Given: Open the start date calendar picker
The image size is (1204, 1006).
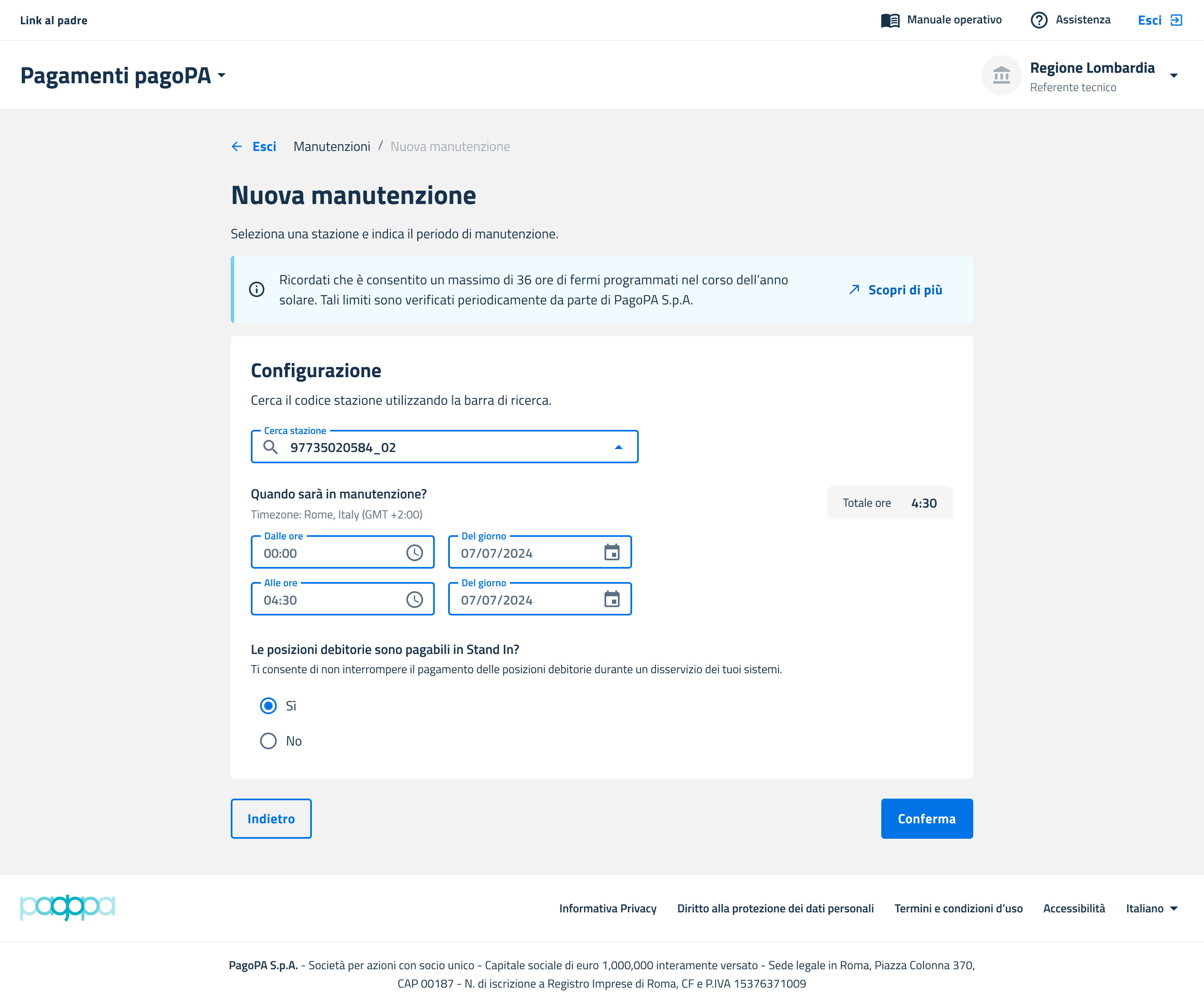Looking at the screenshot, I should point(612,553).
